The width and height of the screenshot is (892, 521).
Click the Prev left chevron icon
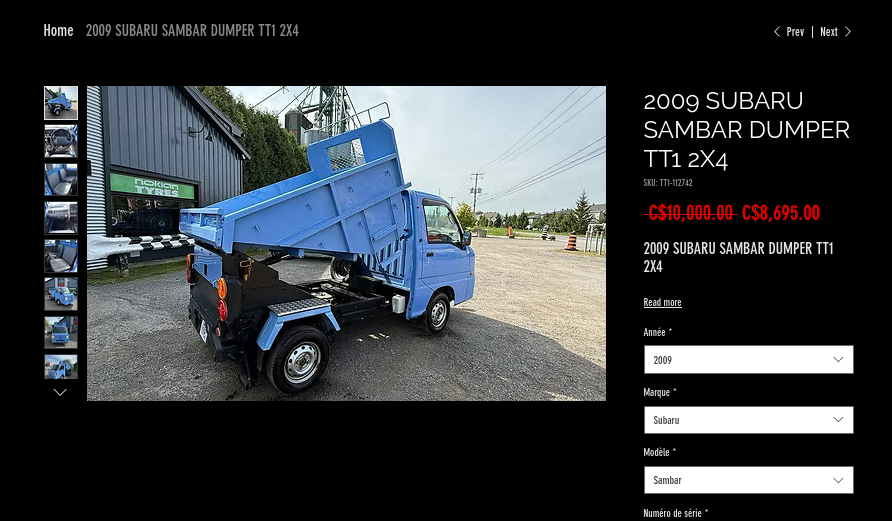[x=777, y=32]
